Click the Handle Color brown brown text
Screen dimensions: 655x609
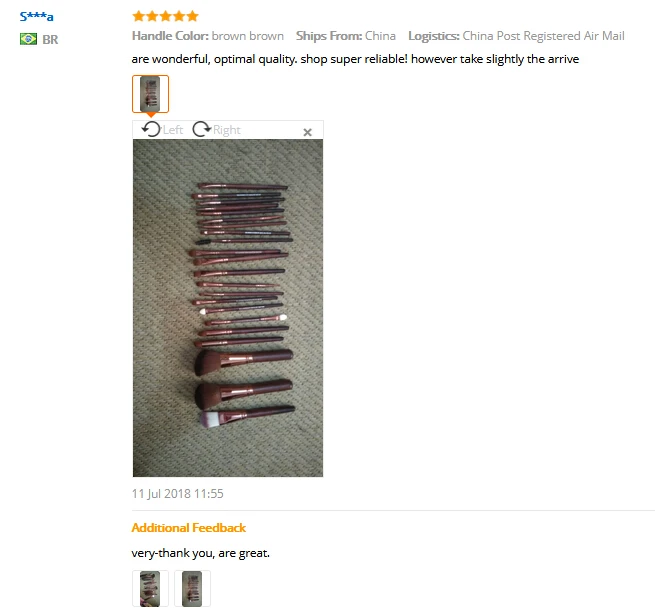(208, 36)
